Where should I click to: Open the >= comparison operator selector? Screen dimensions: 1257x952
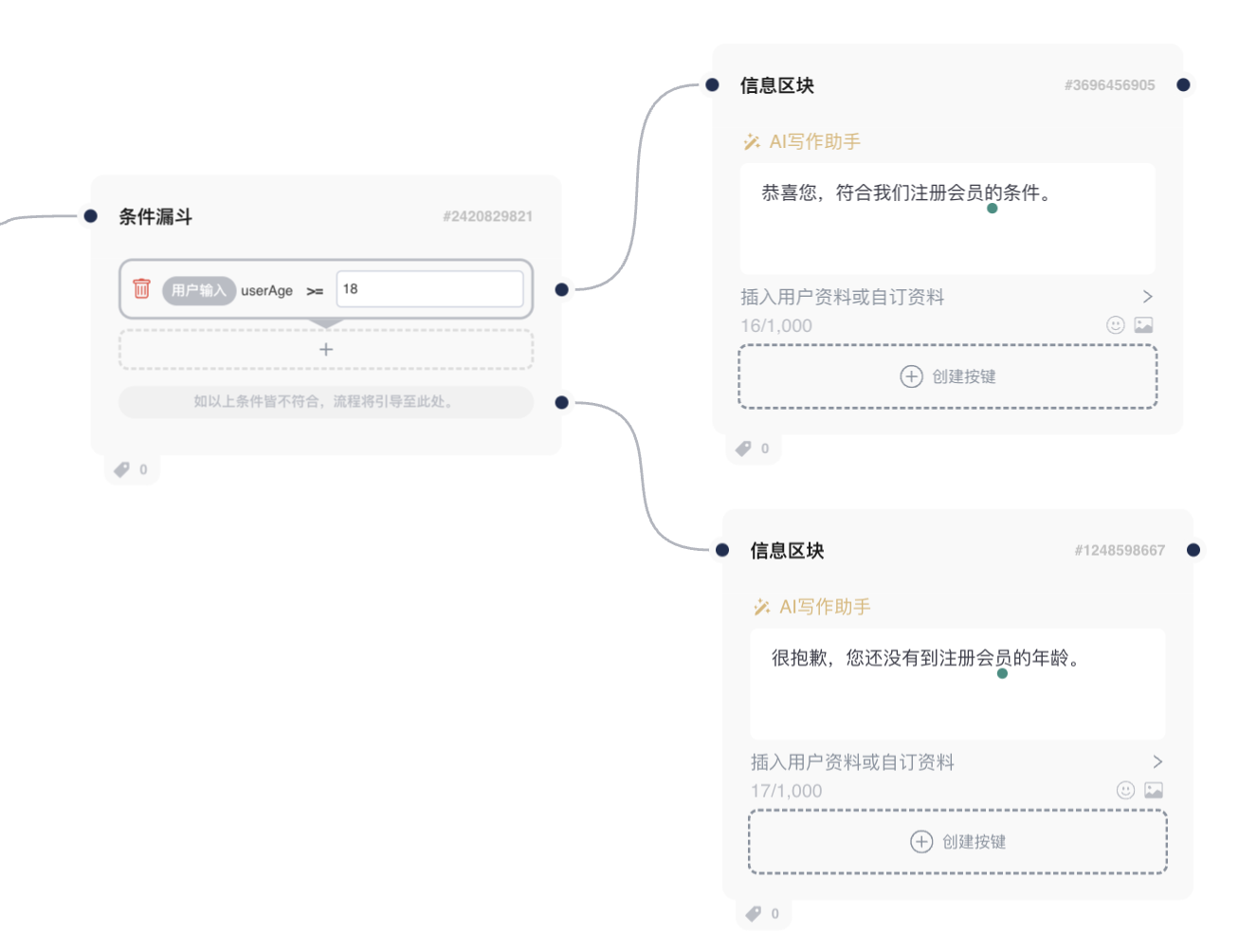click(315, 291)
